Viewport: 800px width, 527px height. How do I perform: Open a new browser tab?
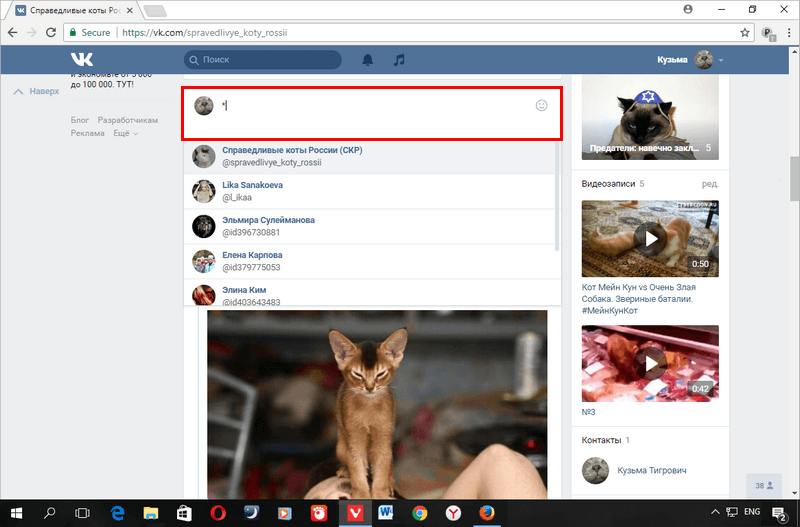click(155, 11)
